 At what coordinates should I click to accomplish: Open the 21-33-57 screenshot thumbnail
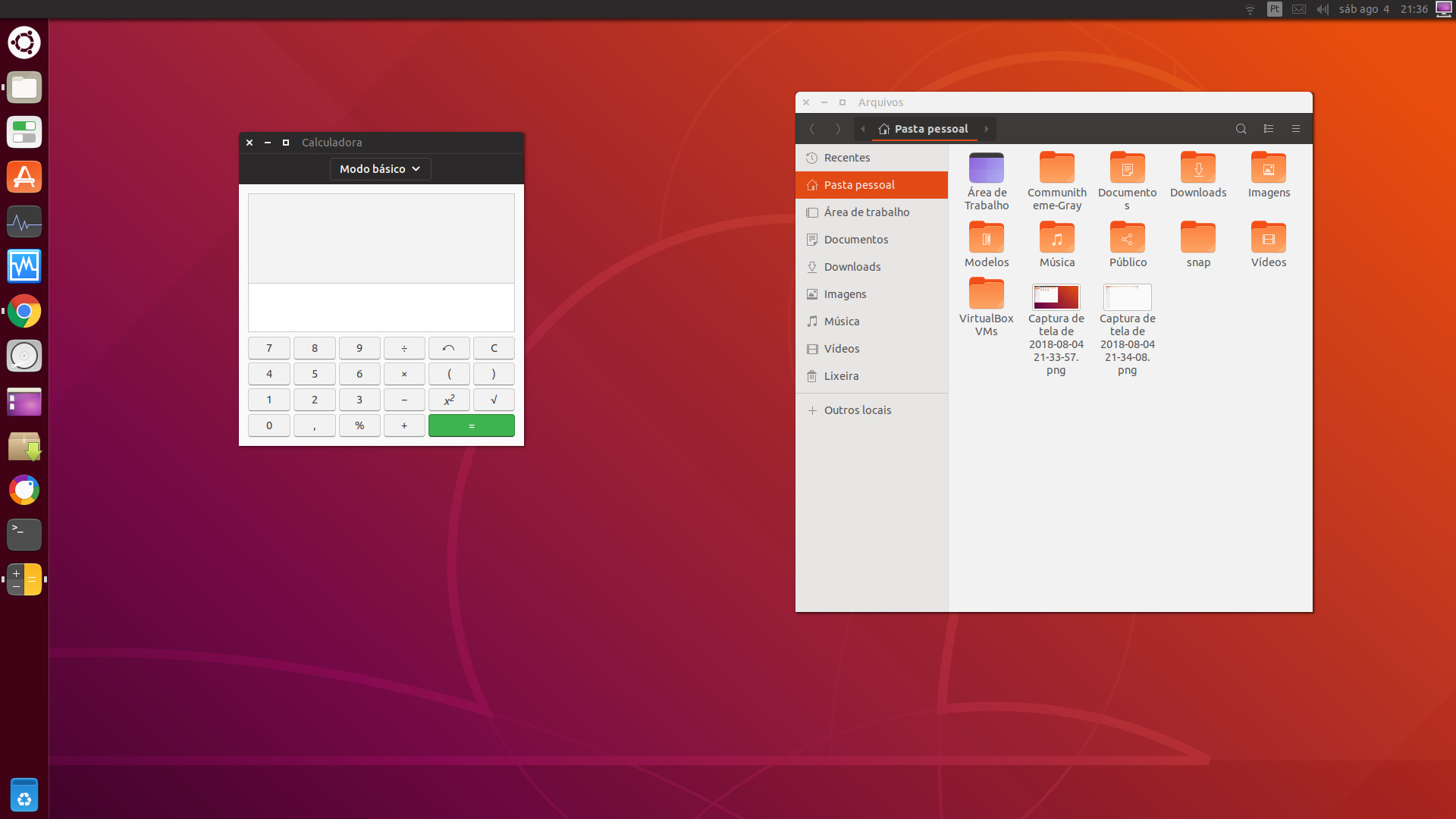pyautogui.click(x=1056, y=297)
